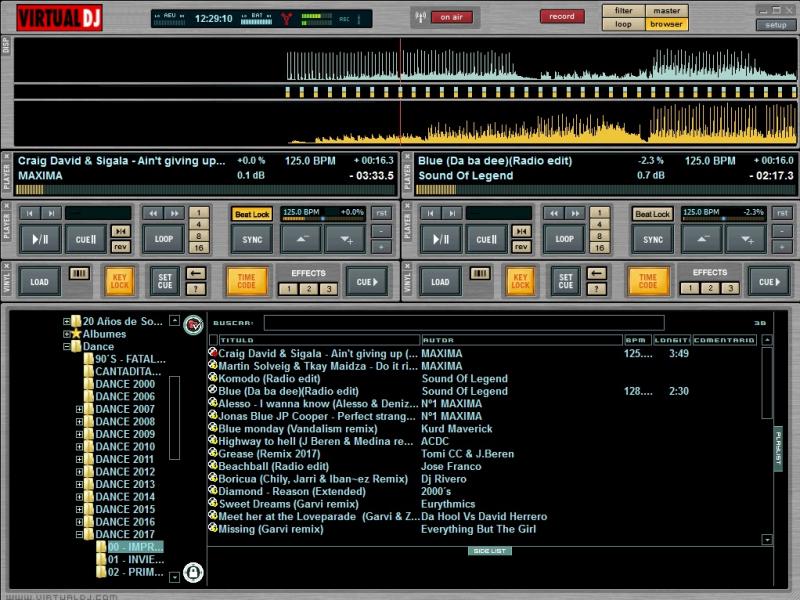
Task: Open the setup dialog
Action: pyautogui.click(x=776, y=24)
